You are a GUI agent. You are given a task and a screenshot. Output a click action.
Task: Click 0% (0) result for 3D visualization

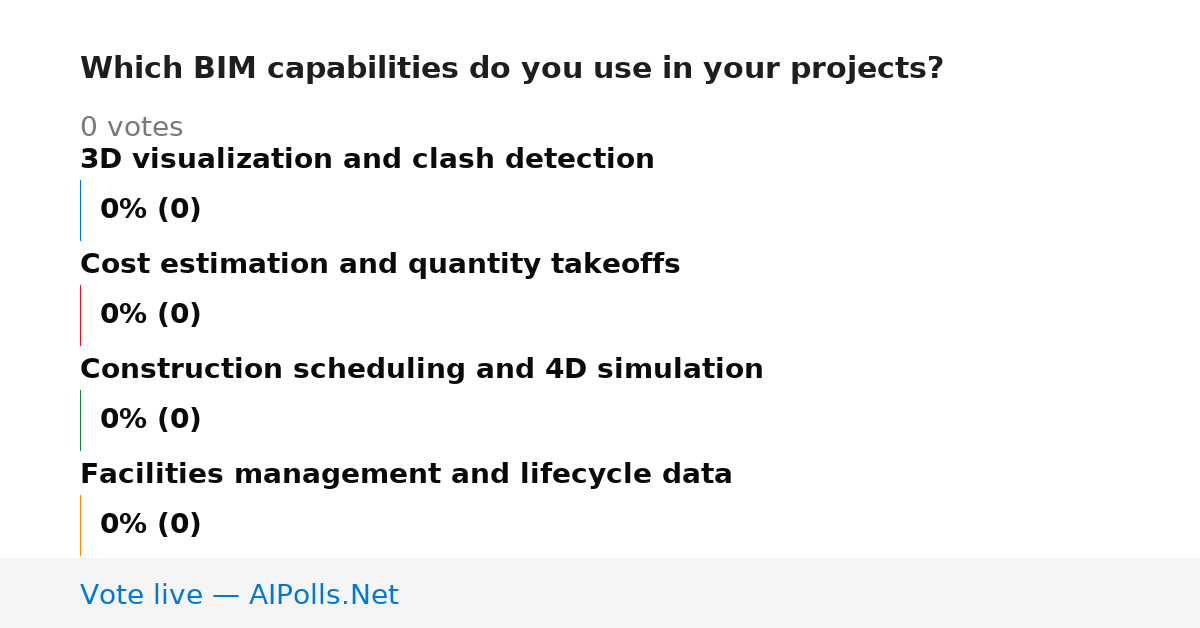point(150,210)
